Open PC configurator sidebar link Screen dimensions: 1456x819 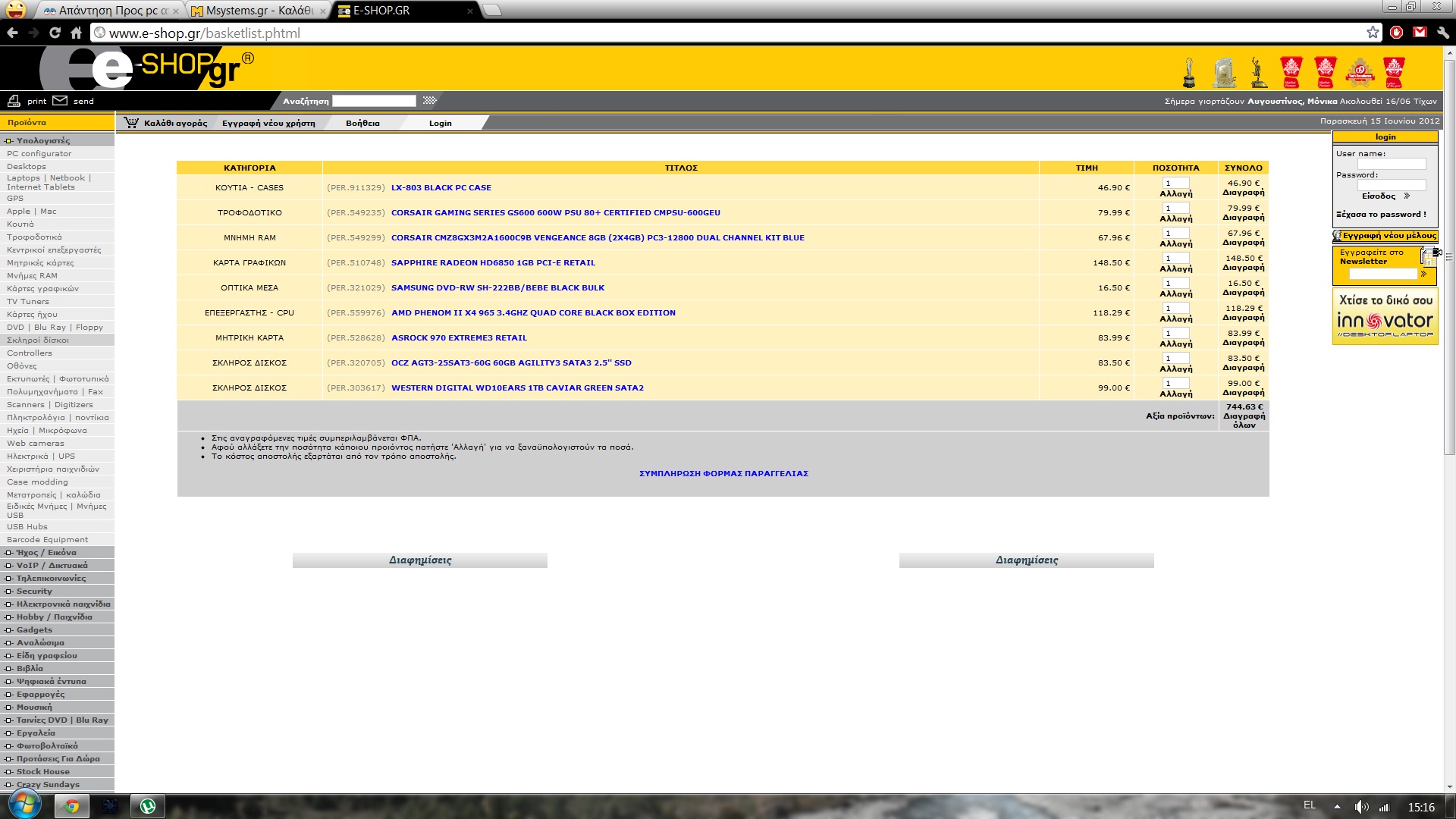pos(39,154)
